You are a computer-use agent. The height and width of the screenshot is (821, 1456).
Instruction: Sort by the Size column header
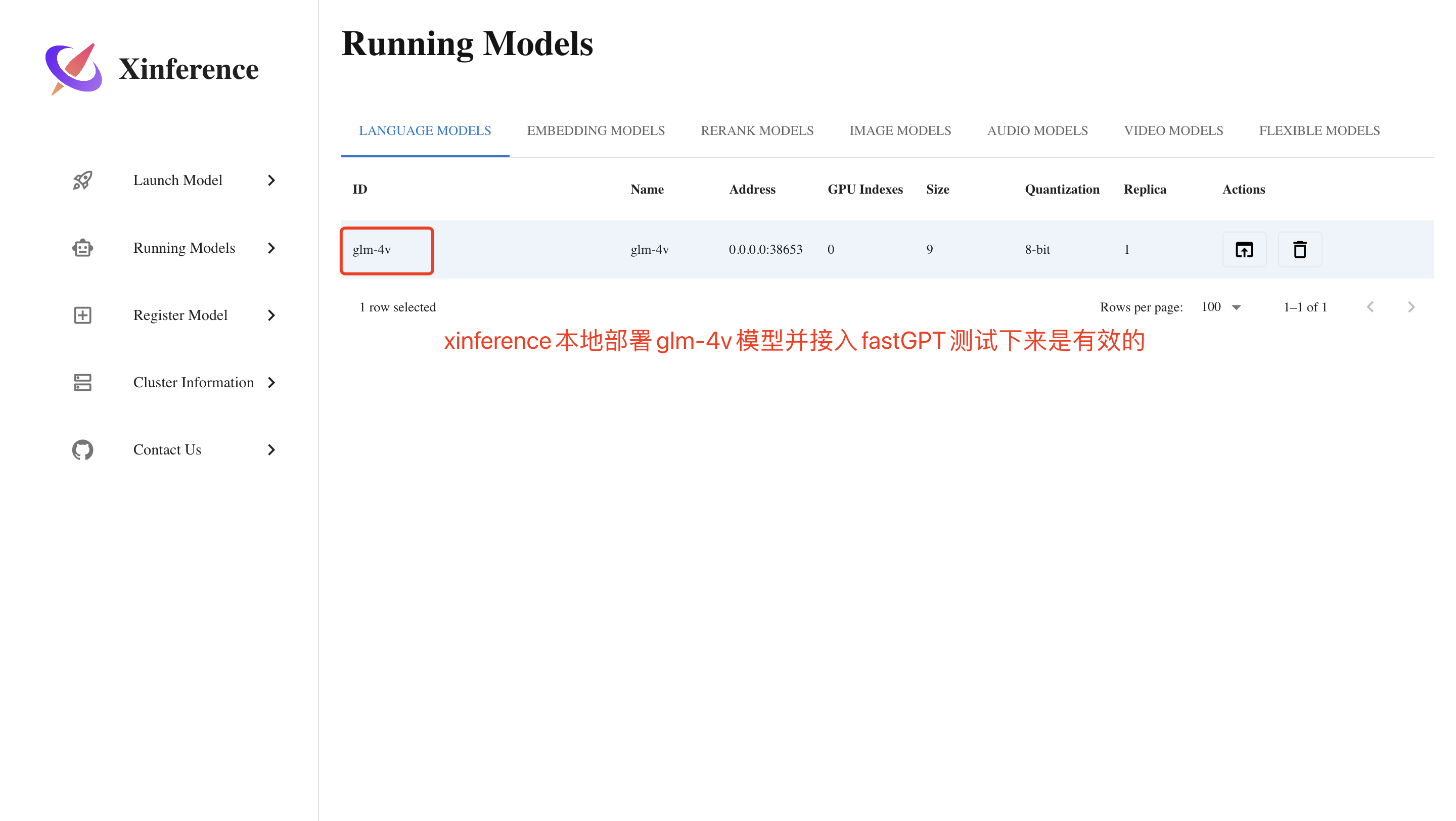click(x=938, y=189)
